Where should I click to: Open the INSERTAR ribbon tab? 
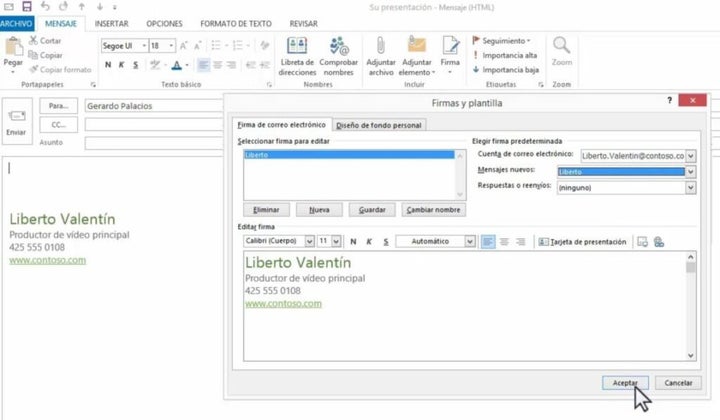coord(111,22)
